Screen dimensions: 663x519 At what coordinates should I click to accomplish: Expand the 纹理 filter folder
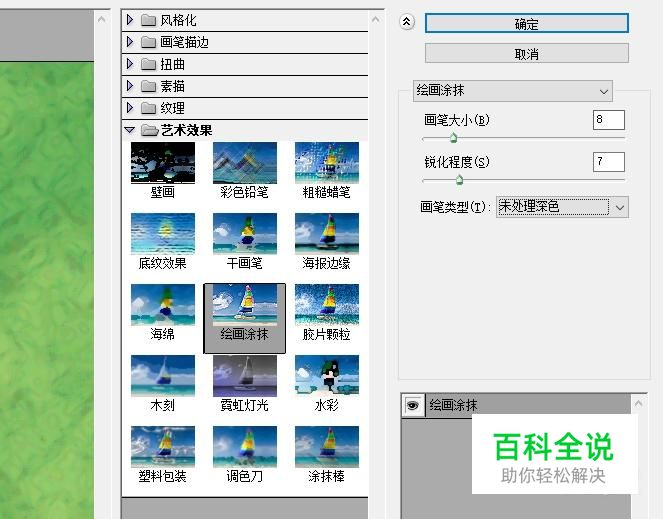click(130, 107)
